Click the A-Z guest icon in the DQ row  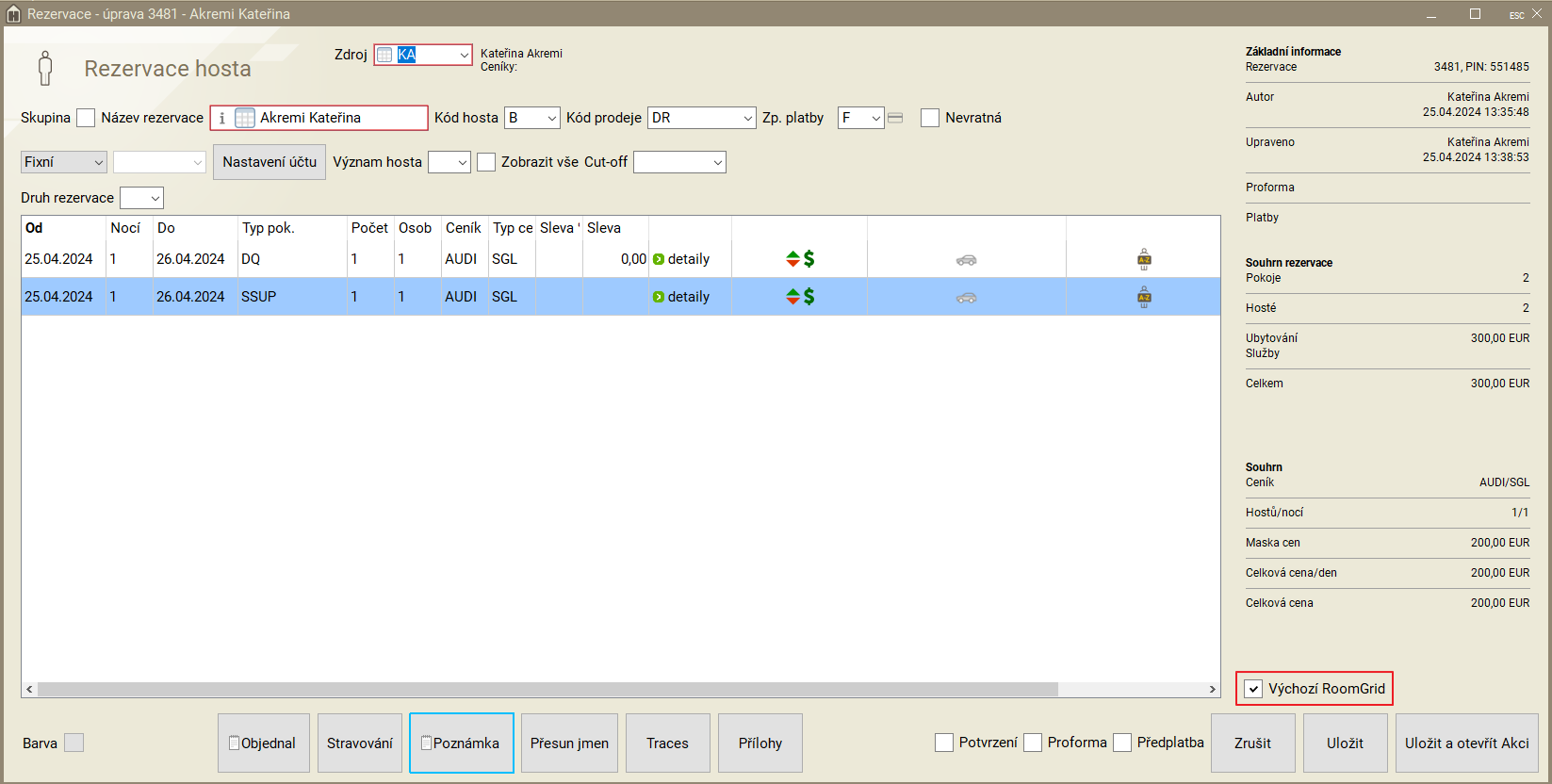(x=1143, y=259)
